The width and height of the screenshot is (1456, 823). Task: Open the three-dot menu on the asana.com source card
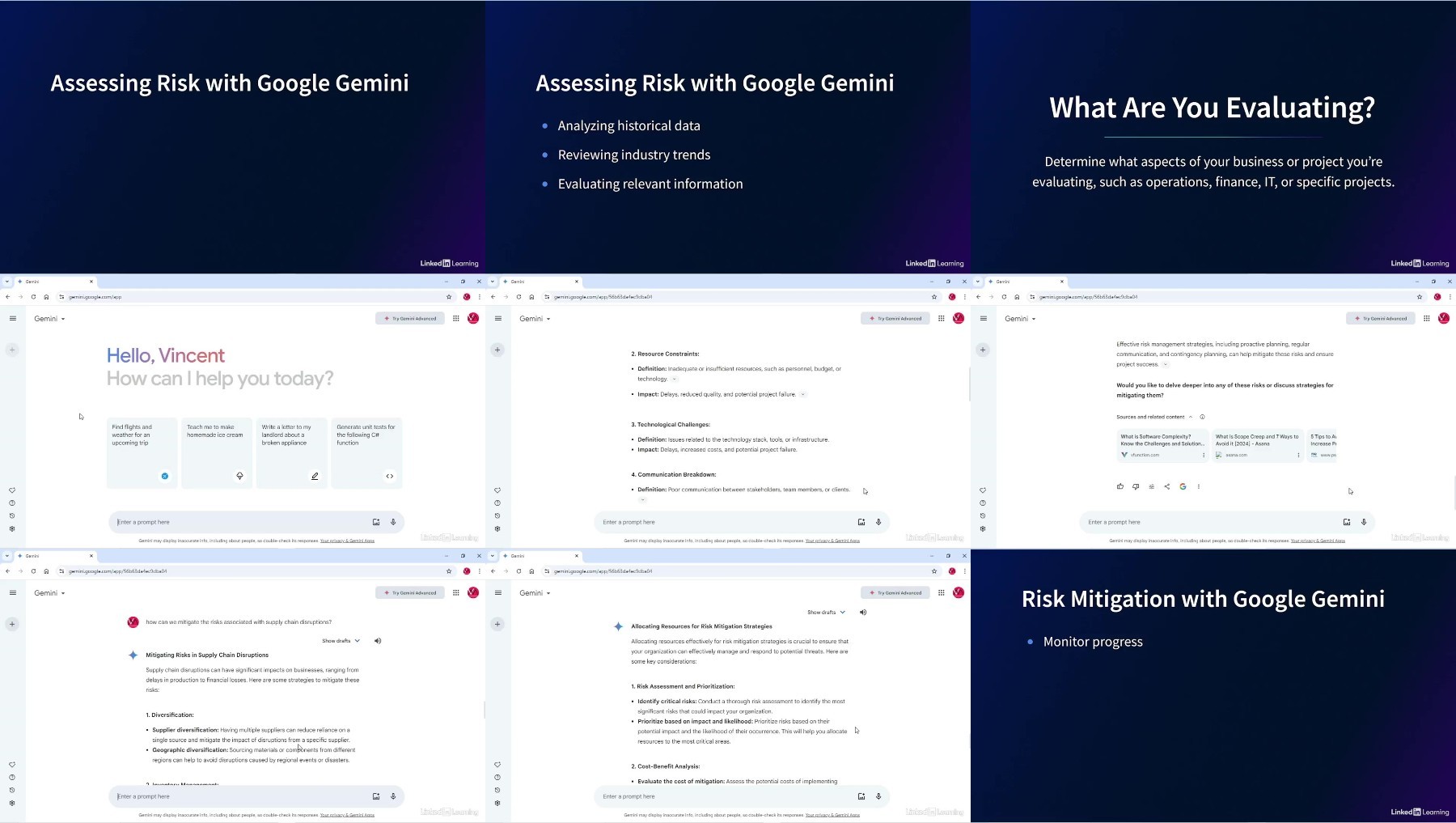1298,455
